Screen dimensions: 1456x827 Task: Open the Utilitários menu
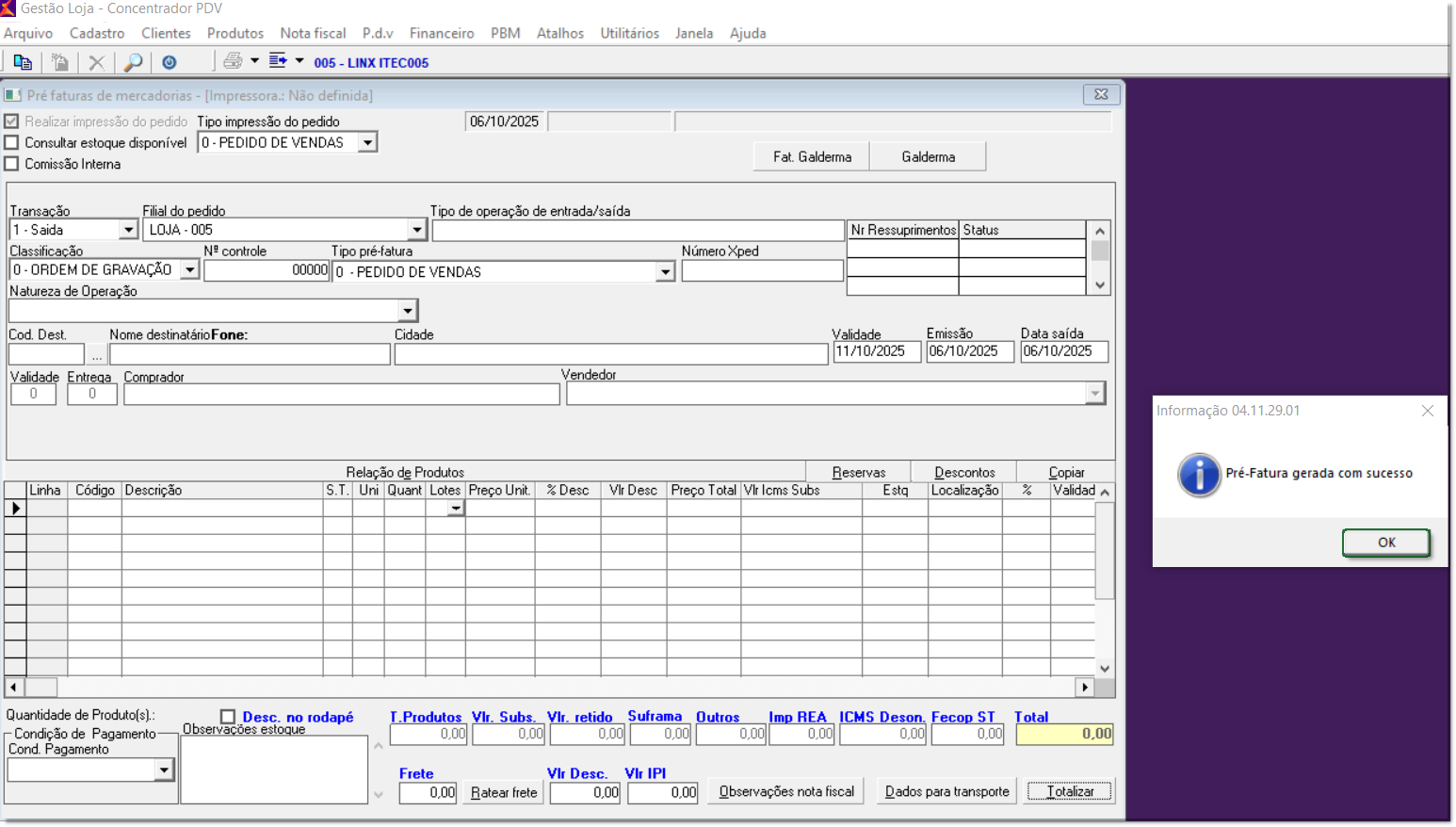coord(629,33)
